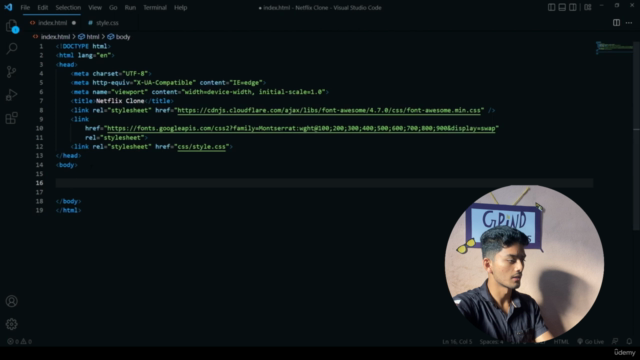Viewport: 640px width, 360px height.
Task: Split the editor to the right
Action: click(x=616, y=23)
